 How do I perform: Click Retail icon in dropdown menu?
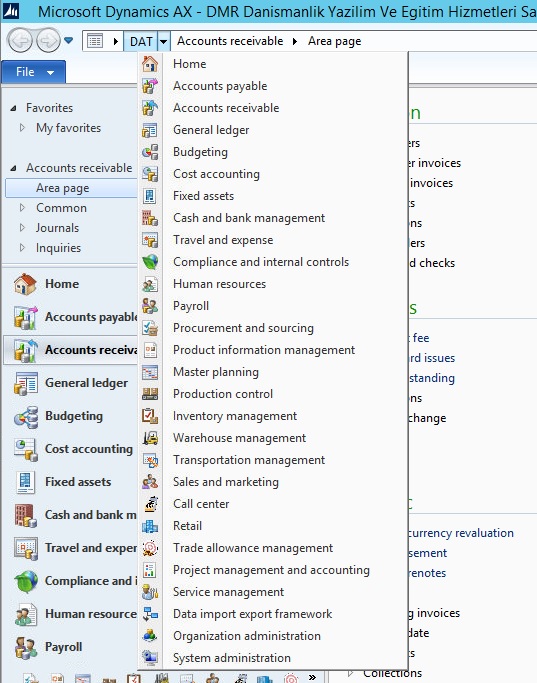point(150,526)
